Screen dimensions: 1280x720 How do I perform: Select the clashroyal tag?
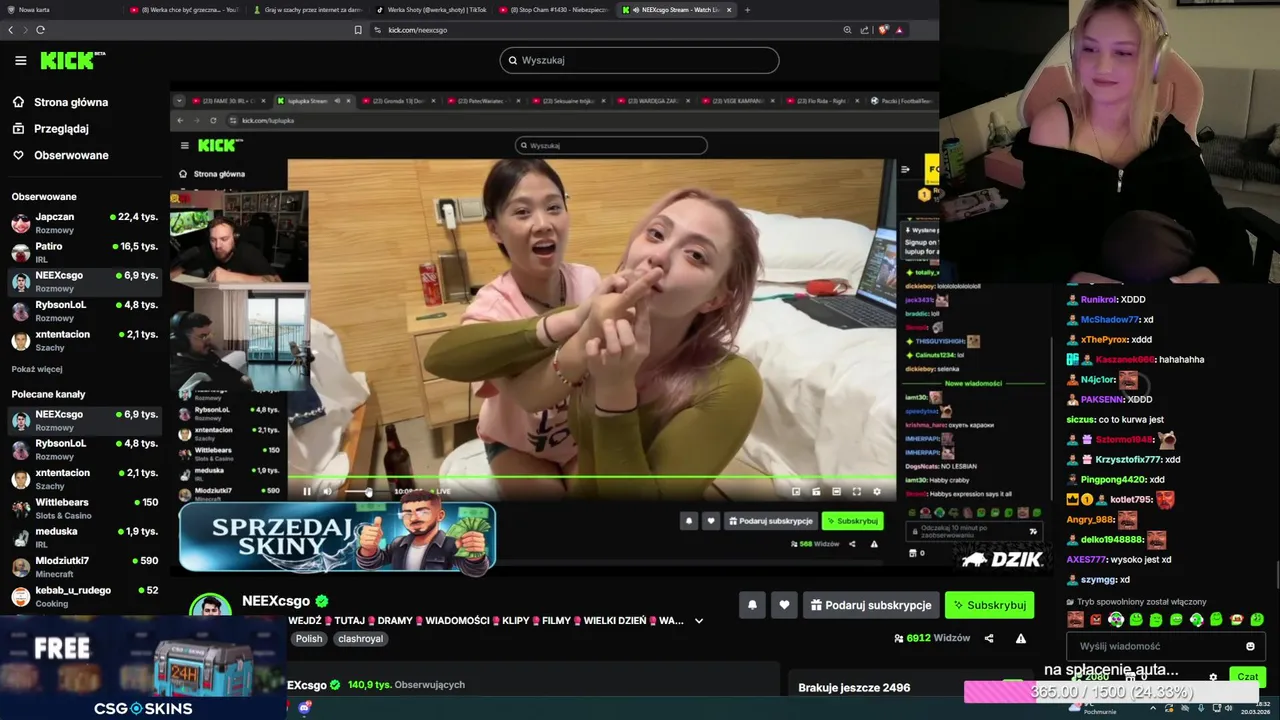tap(361, 638)
